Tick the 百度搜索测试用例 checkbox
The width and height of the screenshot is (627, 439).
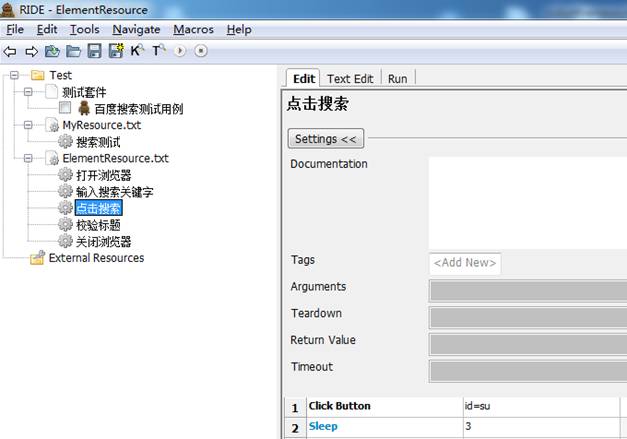[65, 108]
